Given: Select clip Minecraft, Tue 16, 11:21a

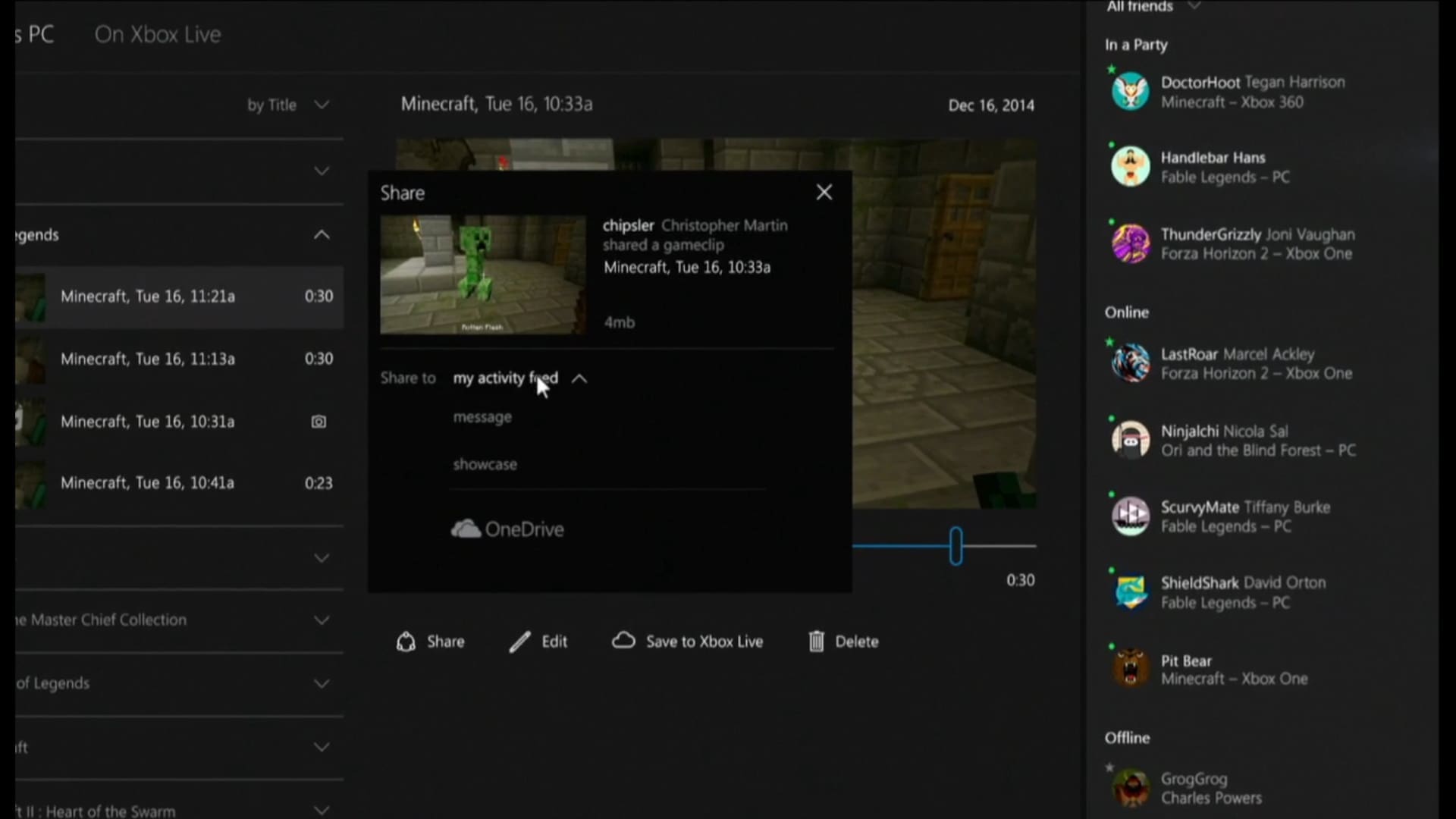Looking at the screenshot, I should [179, 297].
